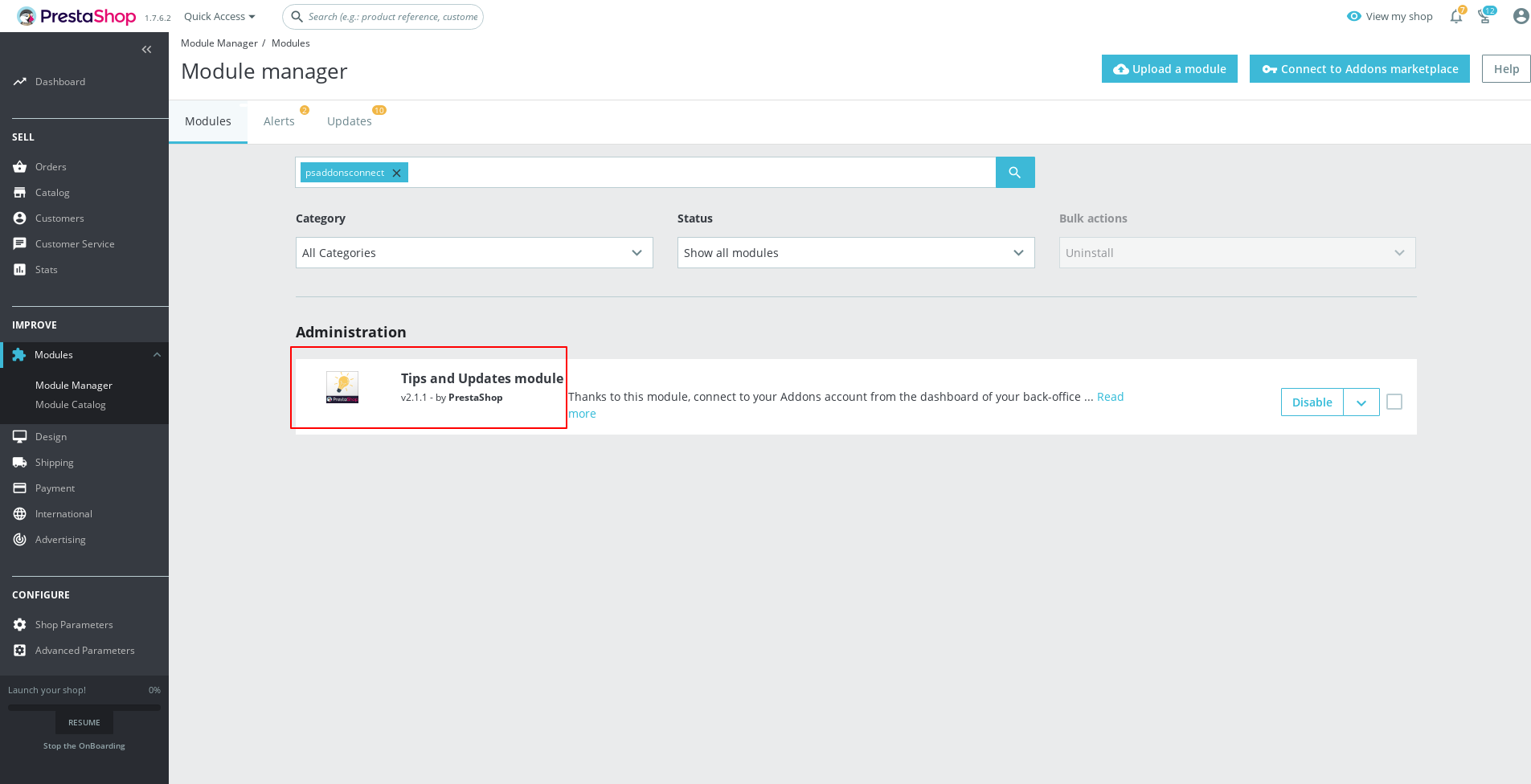
Task: Open the Quick Access dropdown
Action: [219, 16]
